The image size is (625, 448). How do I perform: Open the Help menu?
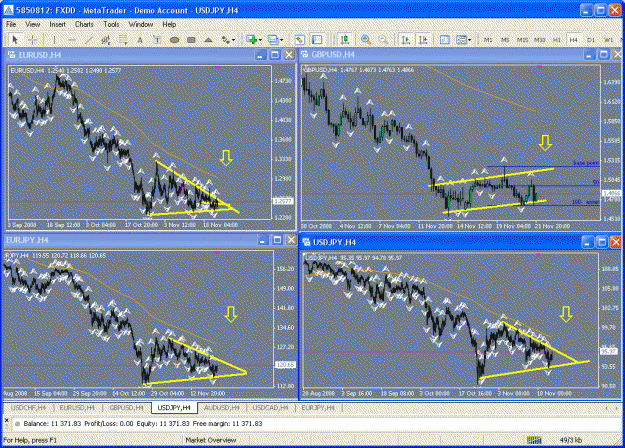click(x=169, y=24)
